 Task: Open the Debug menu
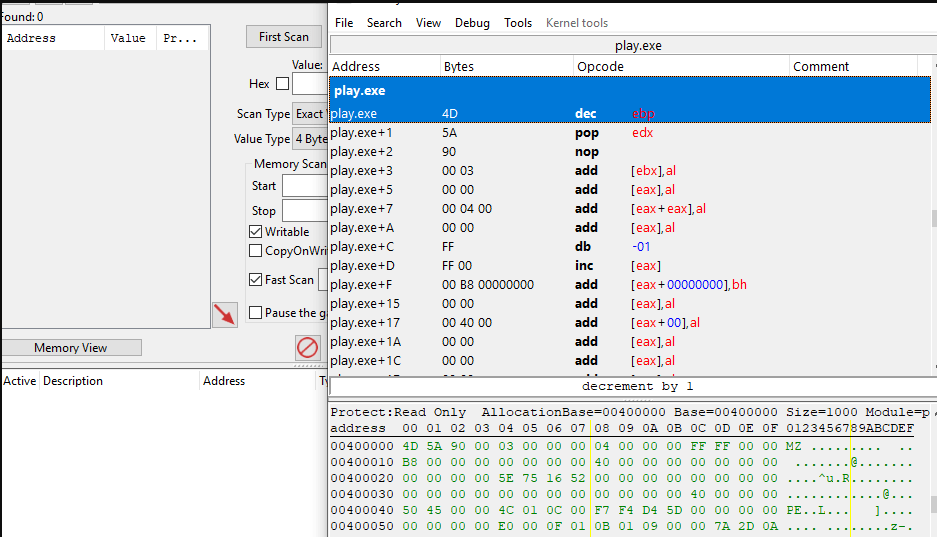(472, 23)
